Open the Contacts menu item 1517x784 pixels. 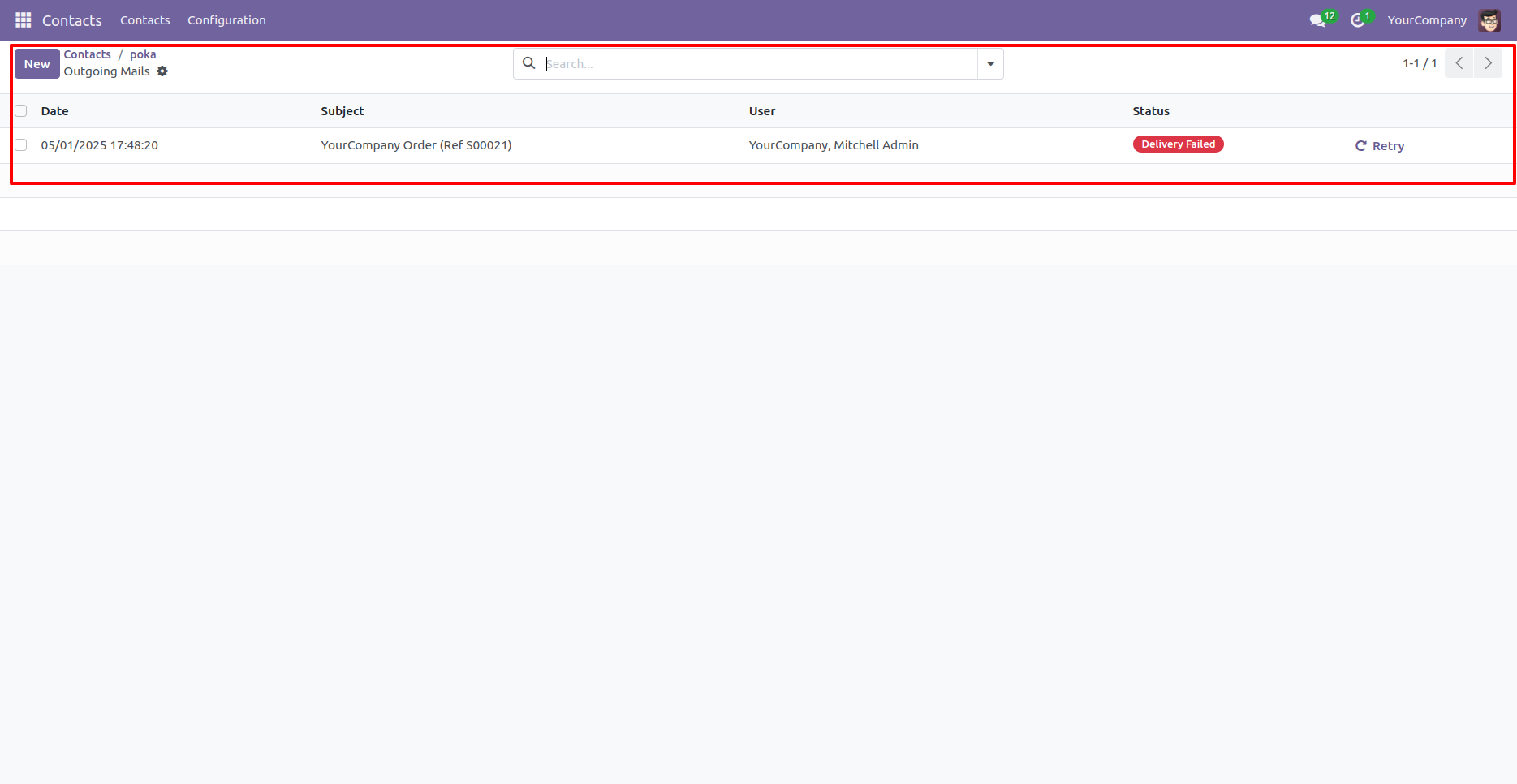coord(144,19)
